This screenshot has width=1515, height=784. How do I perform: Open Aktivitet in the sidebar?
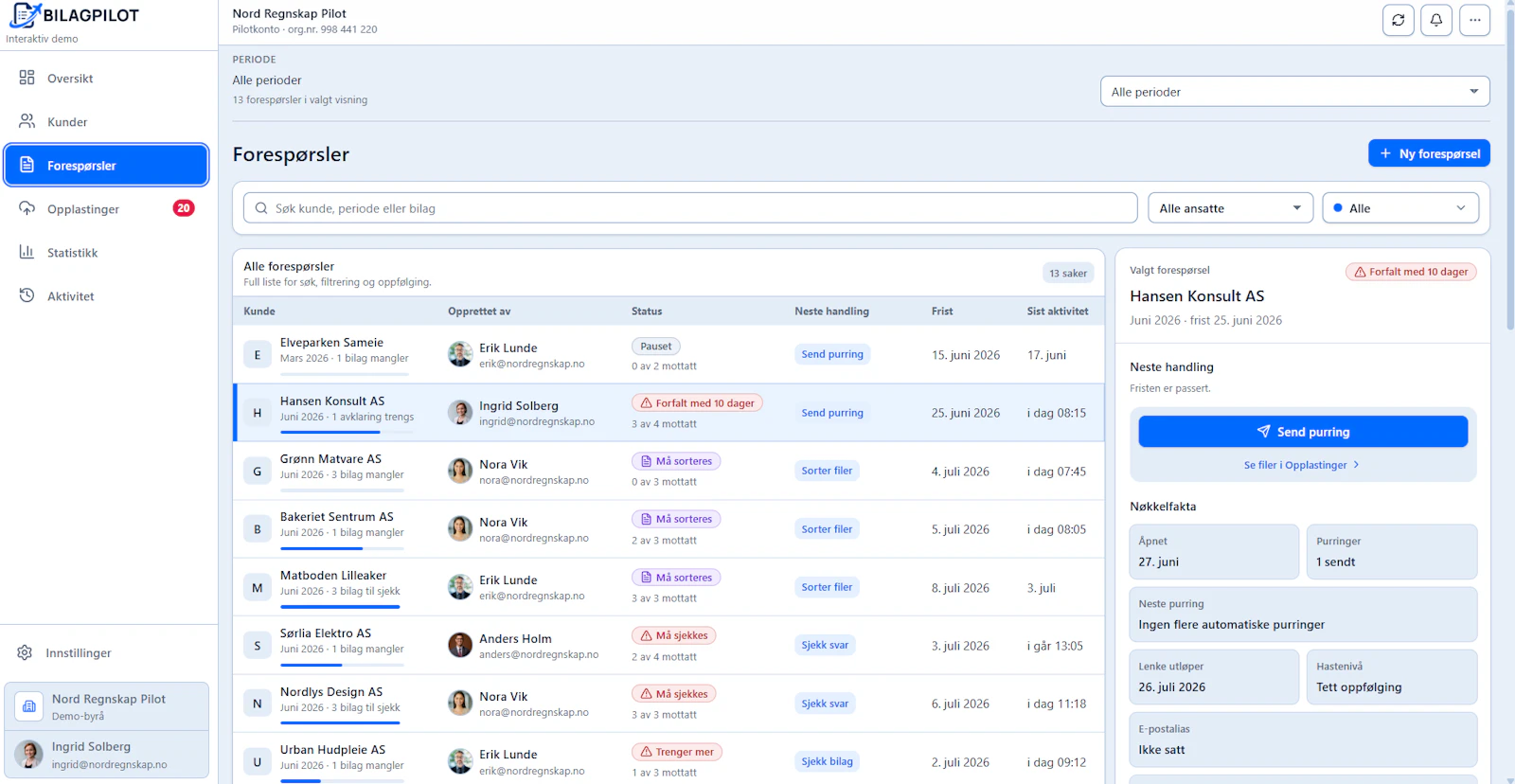click(106, 296)
